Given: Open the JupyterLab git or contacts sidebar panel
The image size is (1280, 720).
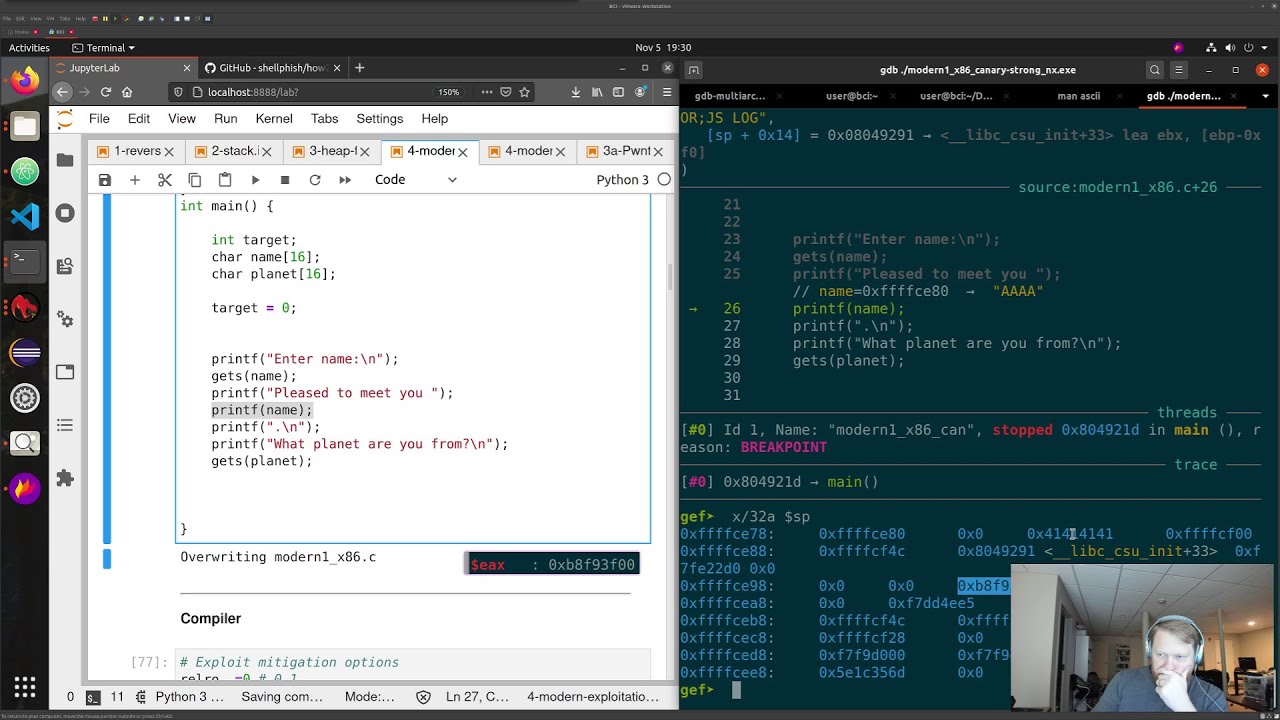Looking at the screenshot, I should coord(65,266).
